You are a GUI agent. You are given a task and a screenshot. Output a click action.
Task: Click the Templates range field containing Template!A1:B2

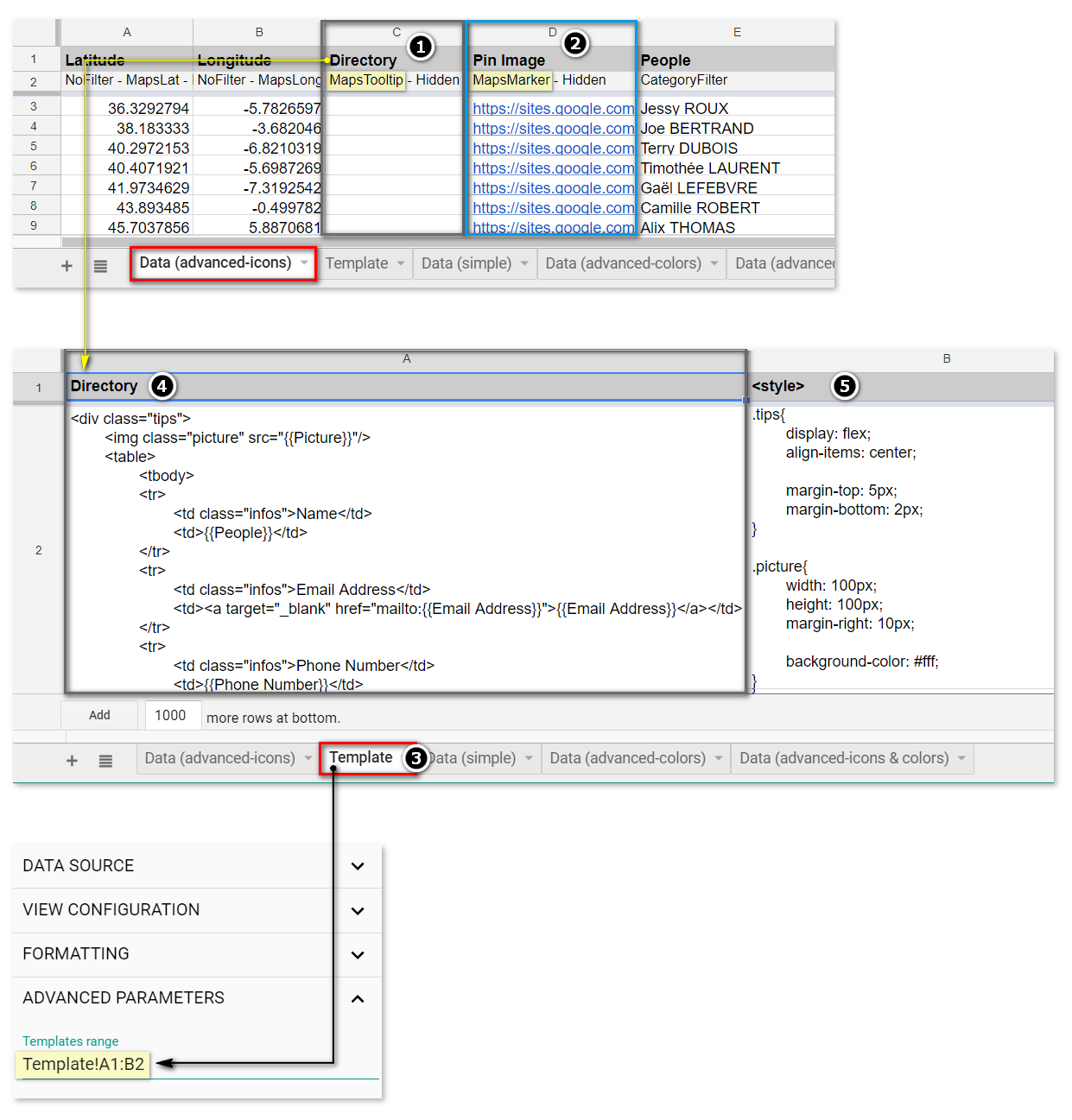click(x=84, y=1064)
